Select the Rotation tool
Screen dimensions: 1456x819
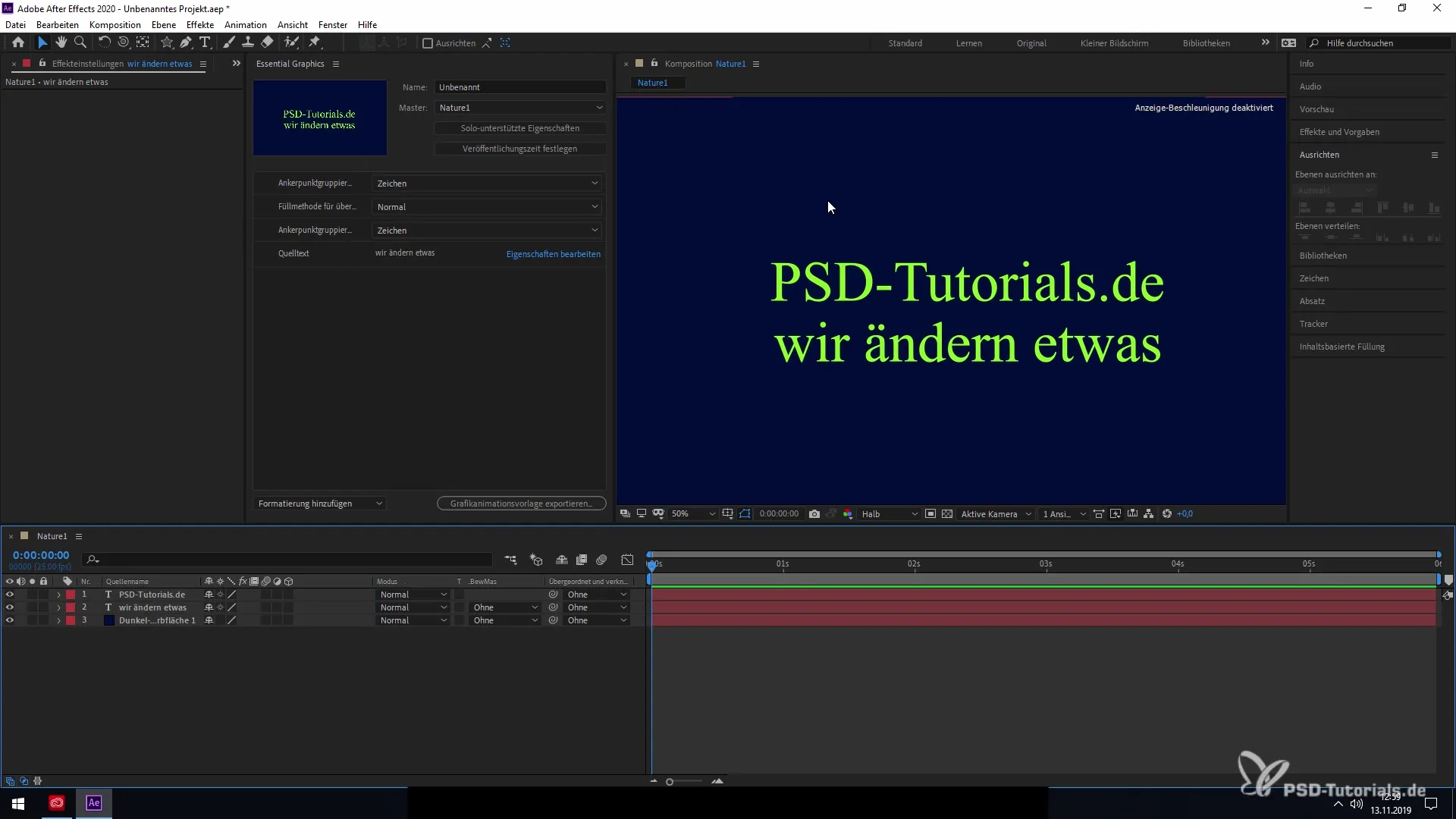(105, 42)
